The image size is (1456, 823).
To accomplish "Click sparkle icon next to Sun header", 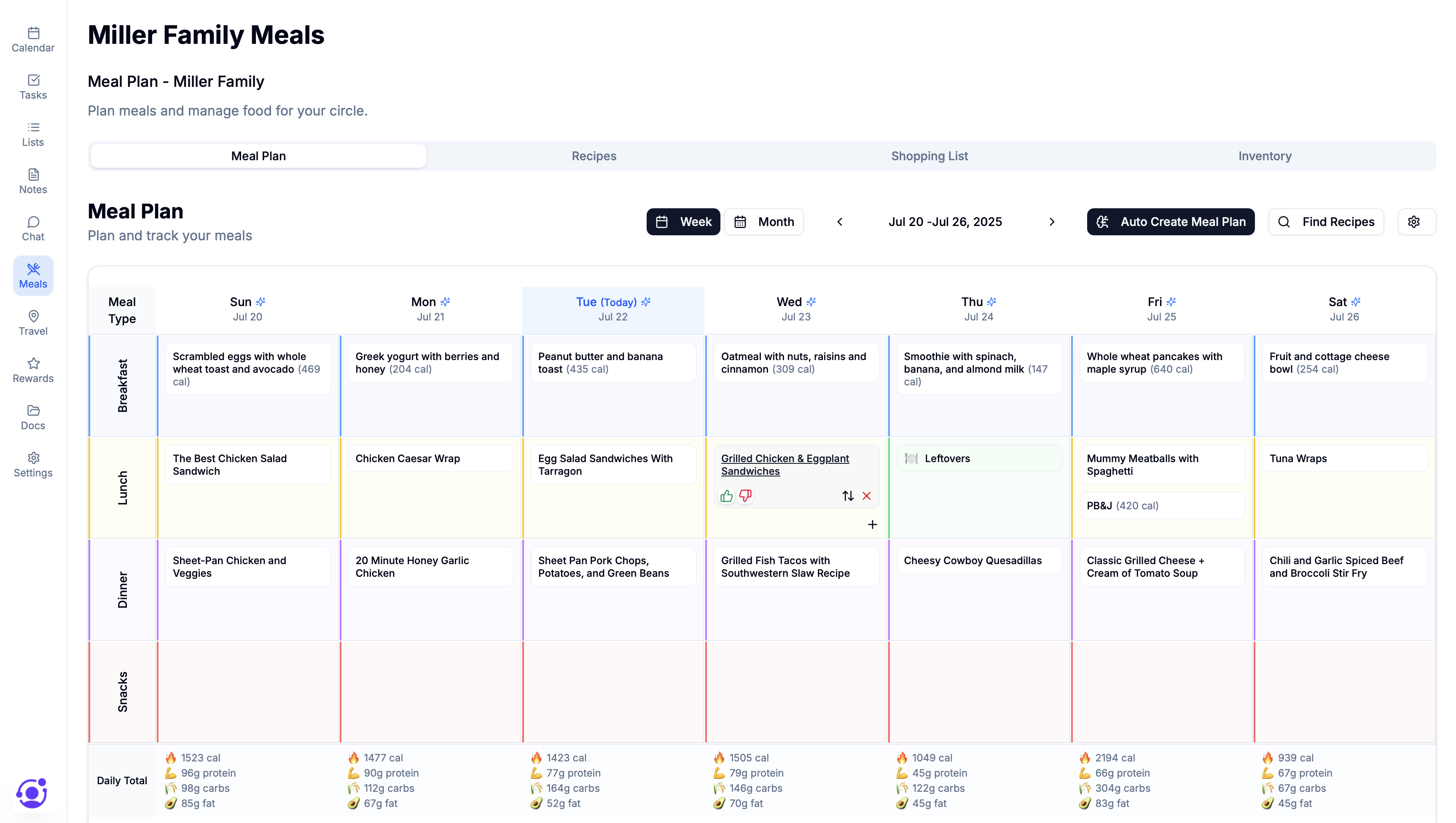I will 261,302.
